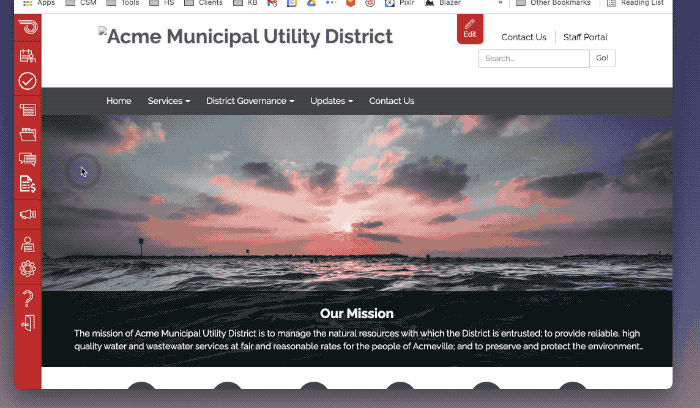Image resolution: width=700 pixels, height=408 pixels.
Task: Open the CSM bookmark folder
Action: [x=81, y=3]
